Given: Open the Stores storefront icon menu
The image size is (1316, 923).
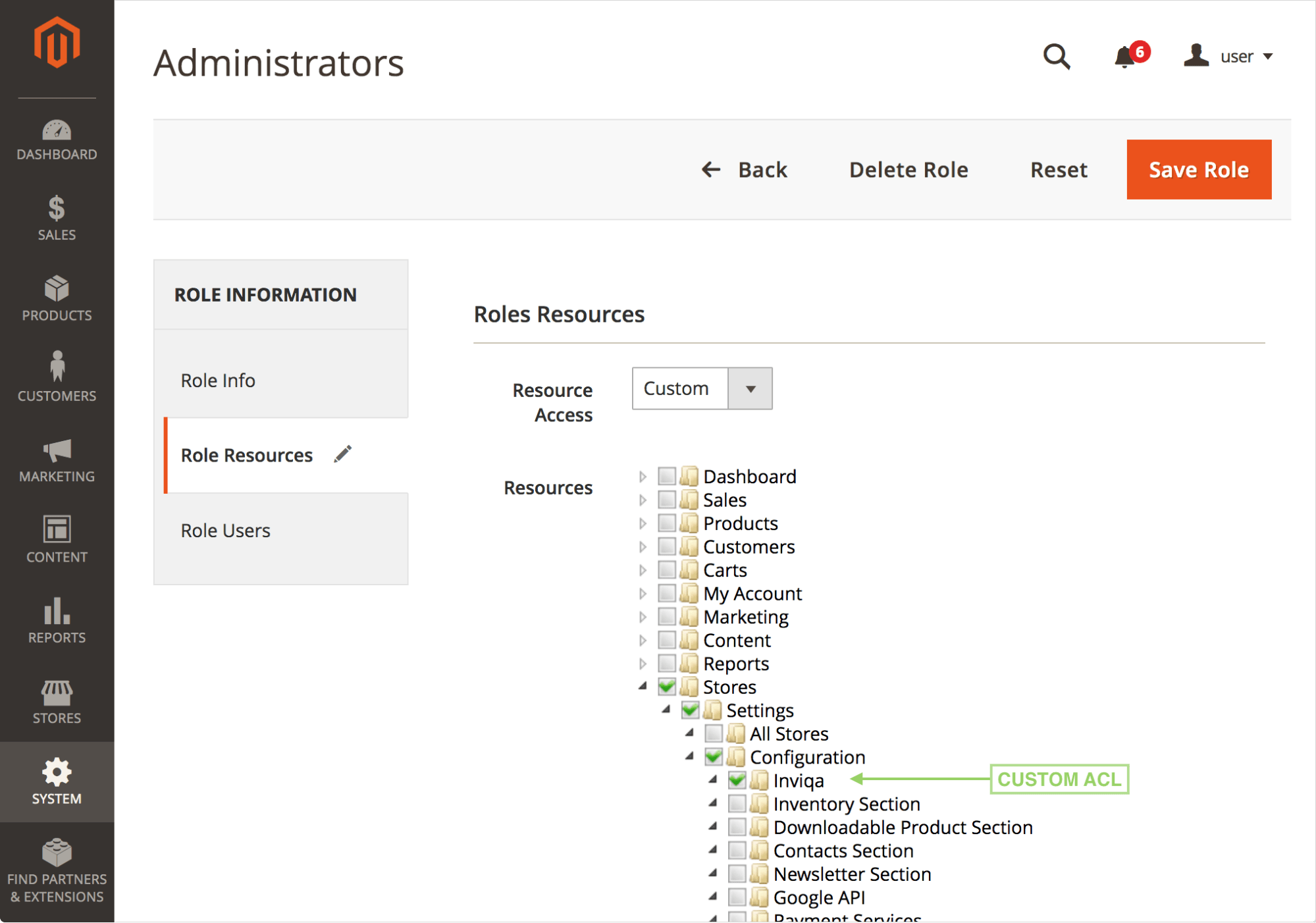Looking at the screenshot, I should (57, 702).
